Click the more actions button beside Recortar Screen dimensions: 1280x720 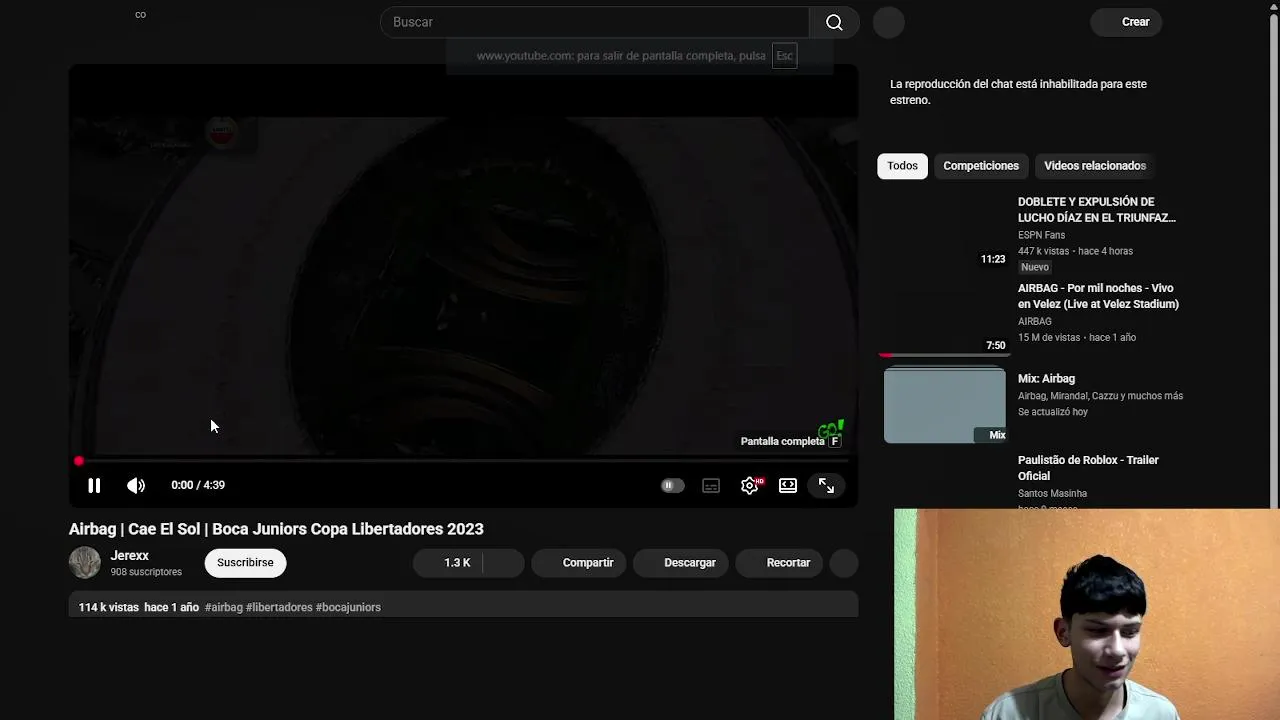coord(844,563)
